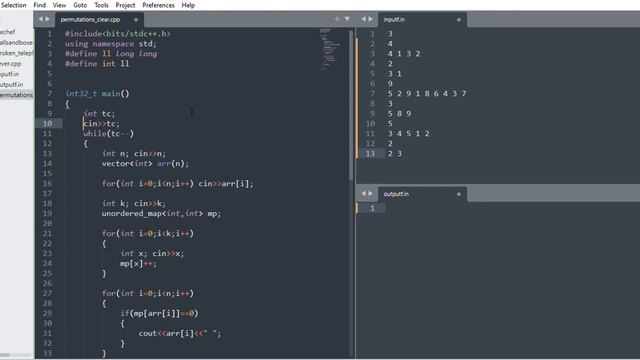Switch to permutations_clear.cpp tab
Viewport: 640px width, 360px height.
(x=91, y=20)
